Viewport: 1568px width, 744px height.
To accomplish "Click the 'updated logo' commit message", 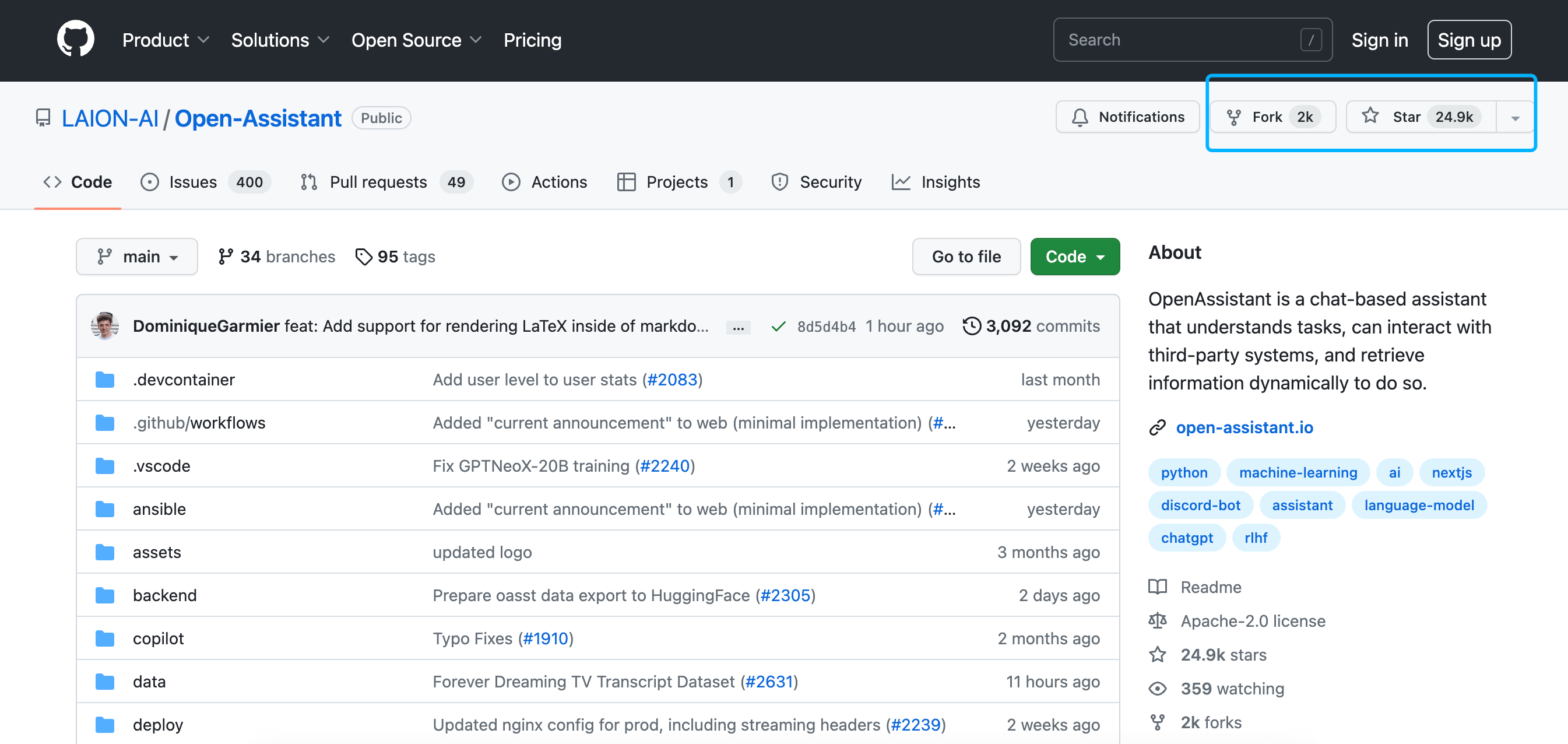I will tap(482, 552).
